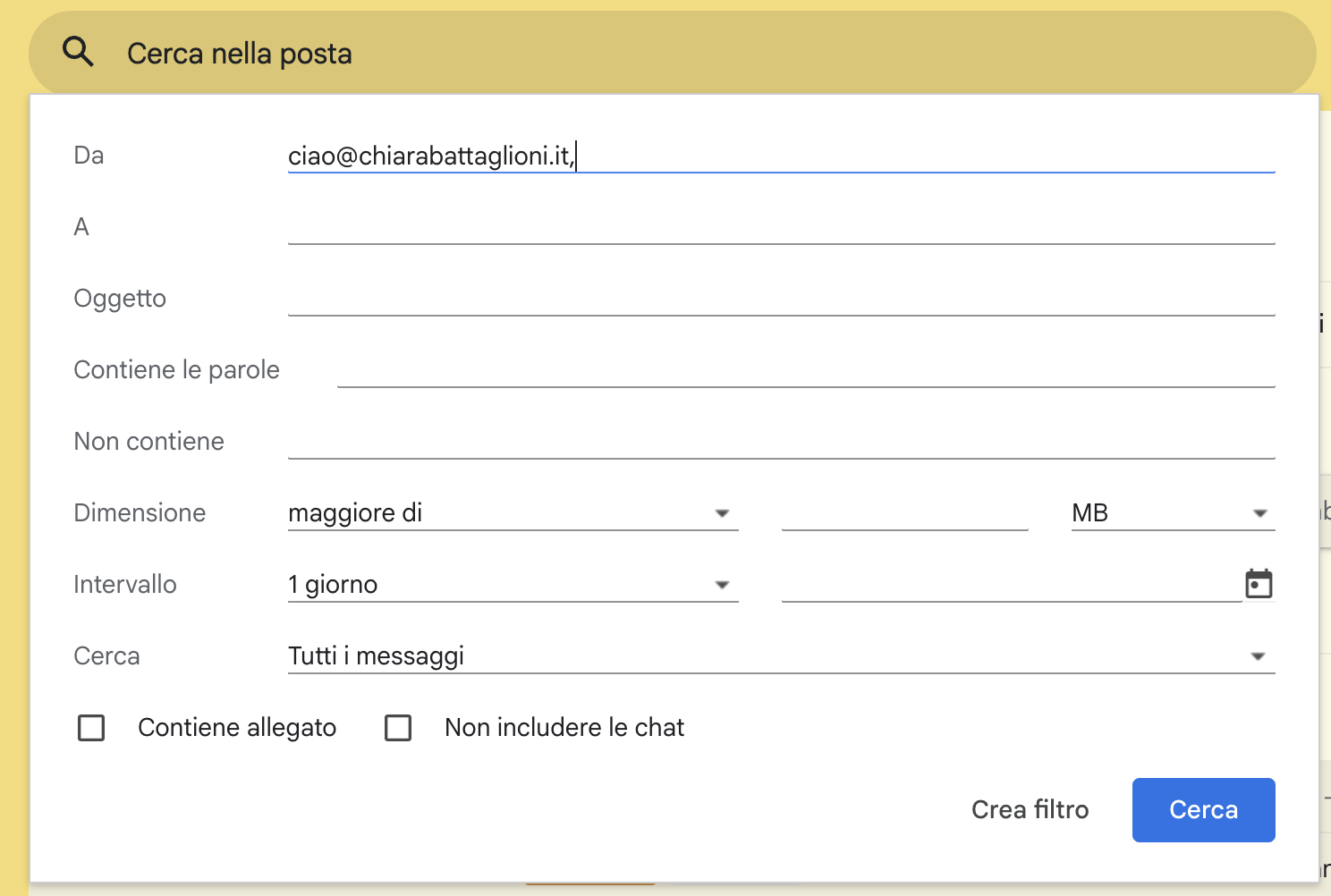
Task: Click into the Oggetto subject field
Action: point(780,299)
